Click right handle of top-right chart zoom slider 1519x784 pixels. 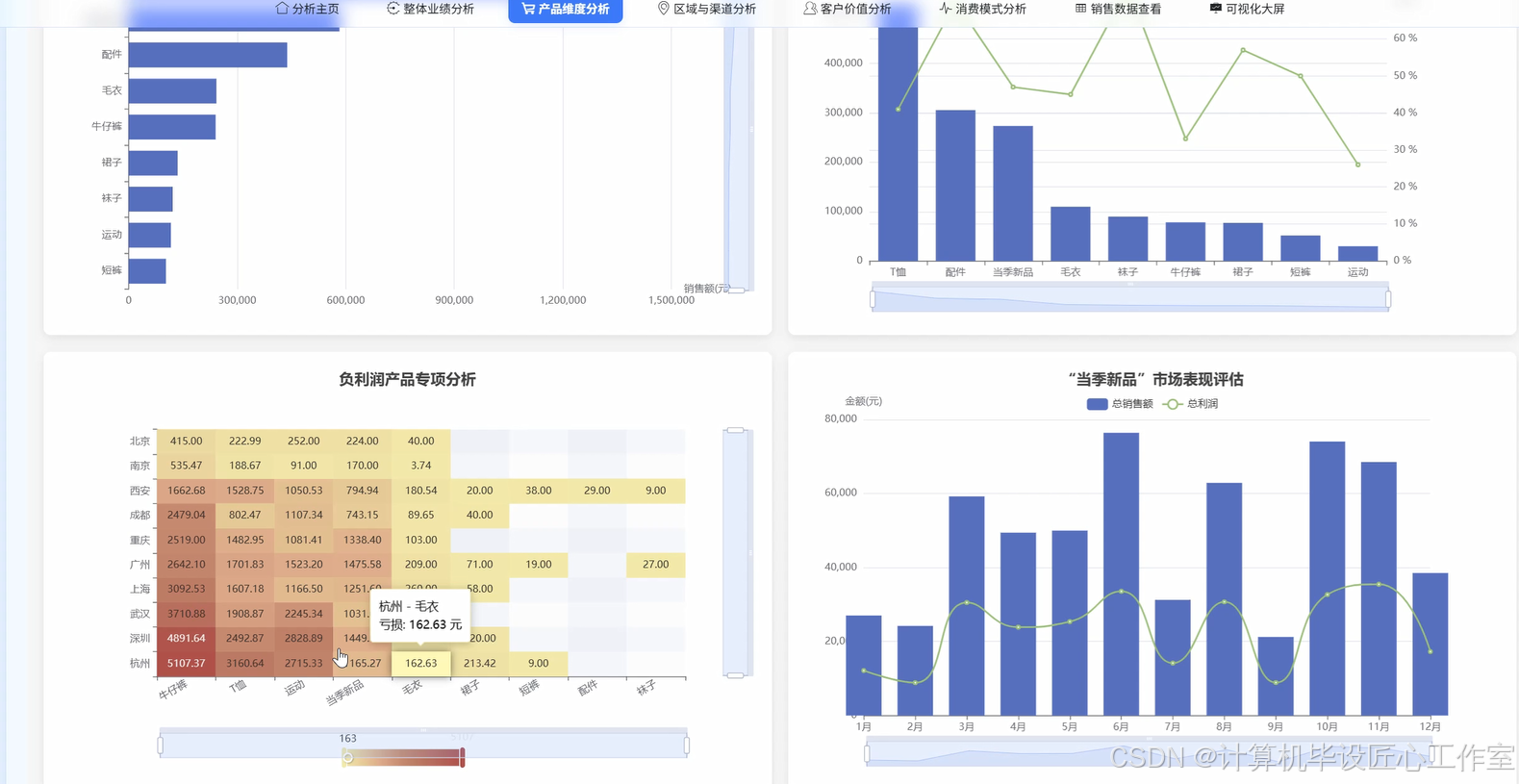click(1388, 299)
